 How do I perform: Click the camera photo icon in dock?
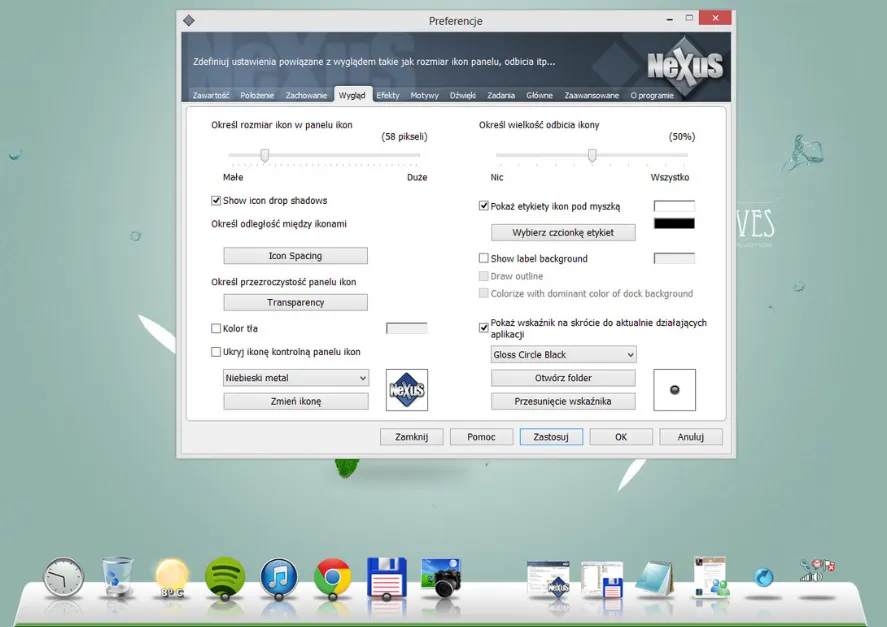[x=440, y=576]
